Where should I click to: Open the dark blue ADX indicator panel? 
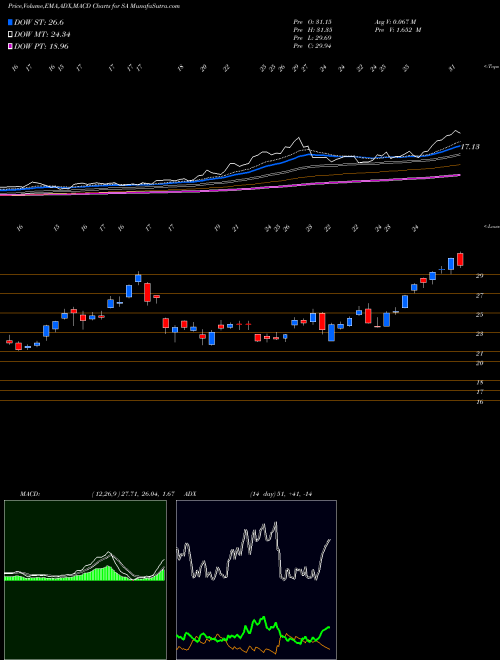pyautogui.click(x=256, y=580)
